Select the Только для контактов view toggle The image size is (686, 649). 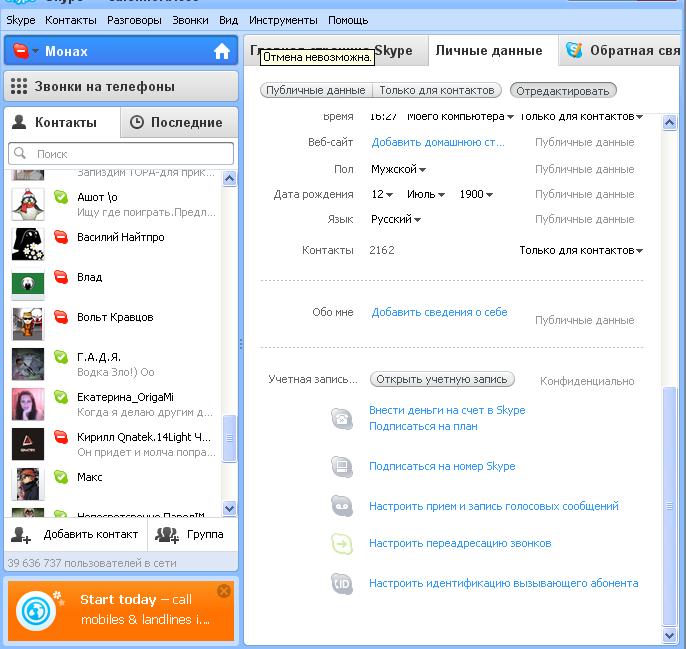[x=437, y=90]
